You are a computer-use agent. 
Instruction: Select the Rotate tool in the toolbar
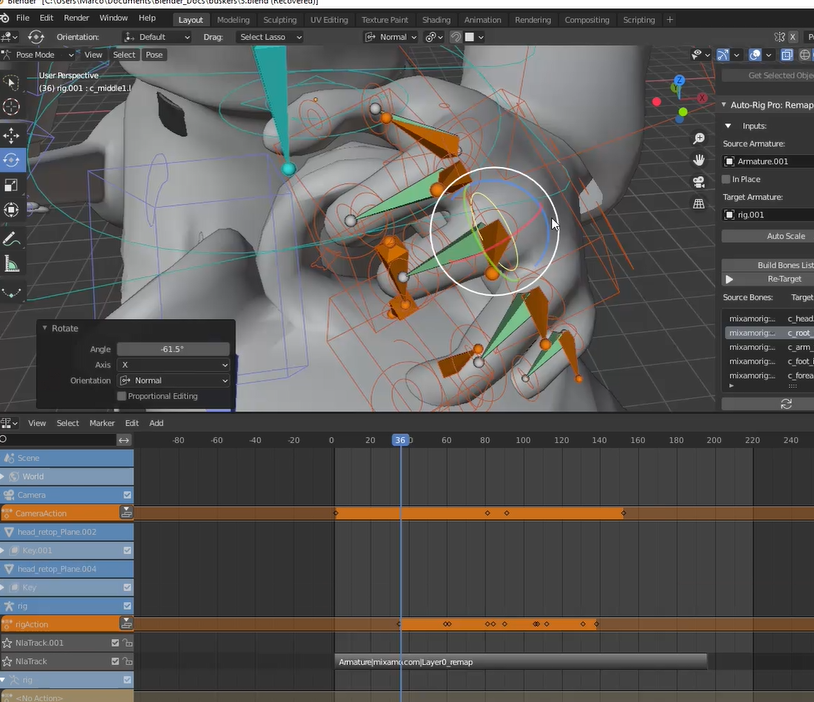click(x=12, y=160)
